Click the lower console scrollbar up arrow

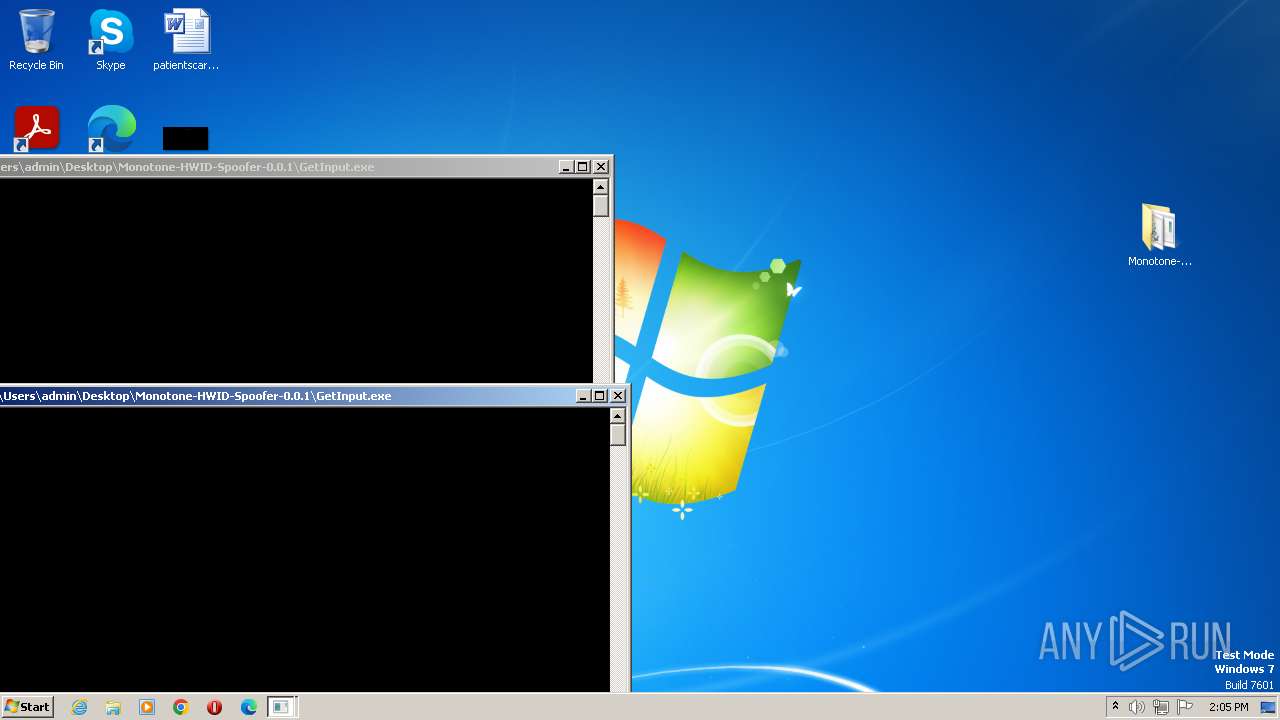pyautogui.click(x=618, y=416)
